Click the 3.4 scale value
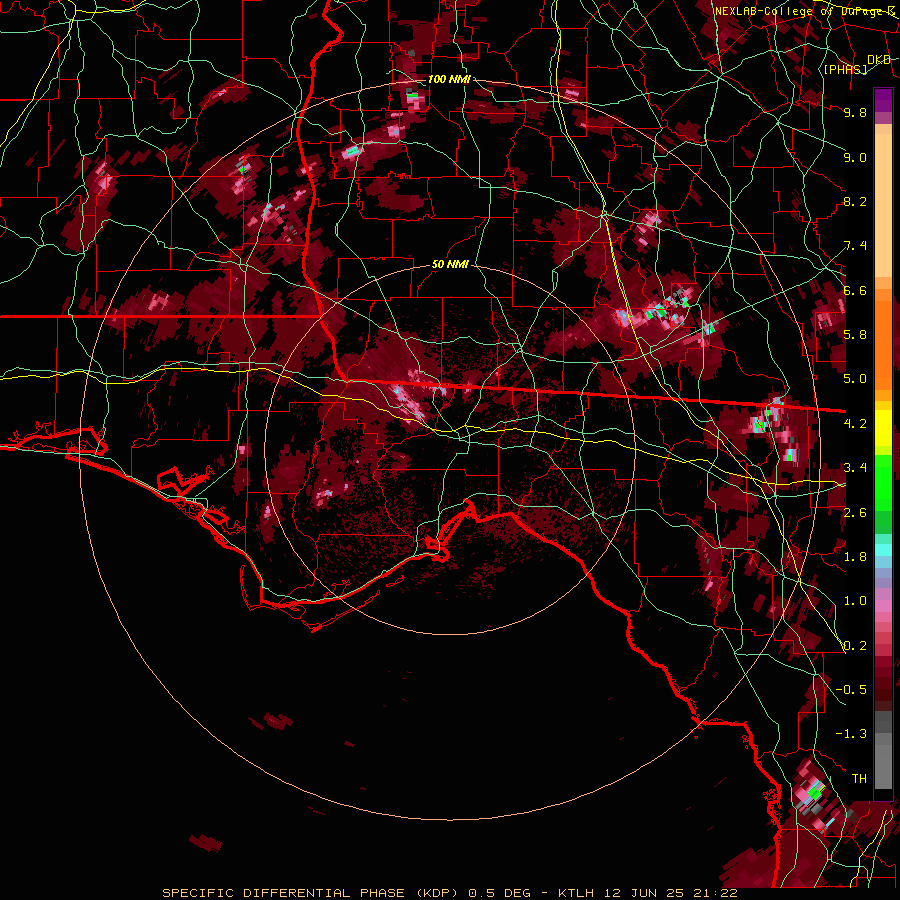Image resolution: width=900 pixels, height=900 pixels. click(855, 468)
